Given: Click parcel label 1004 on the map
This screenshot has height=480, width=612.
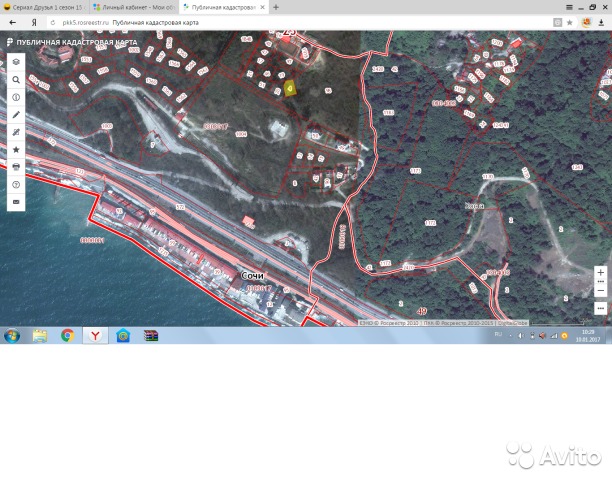Looking at the screenshot, I should 241,134.
